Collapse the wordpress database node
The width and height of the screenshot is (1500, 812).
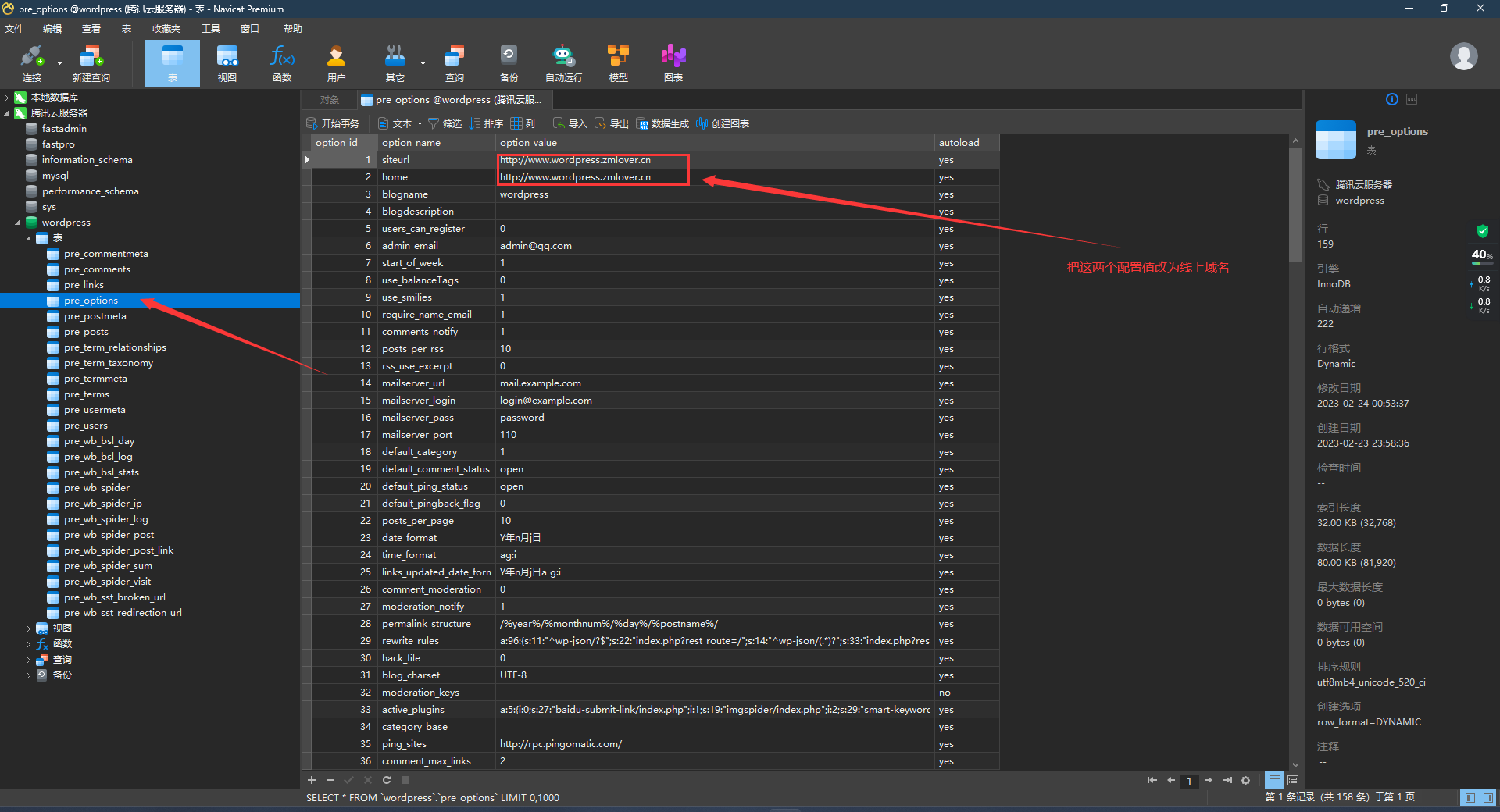[x=17, y=223]
